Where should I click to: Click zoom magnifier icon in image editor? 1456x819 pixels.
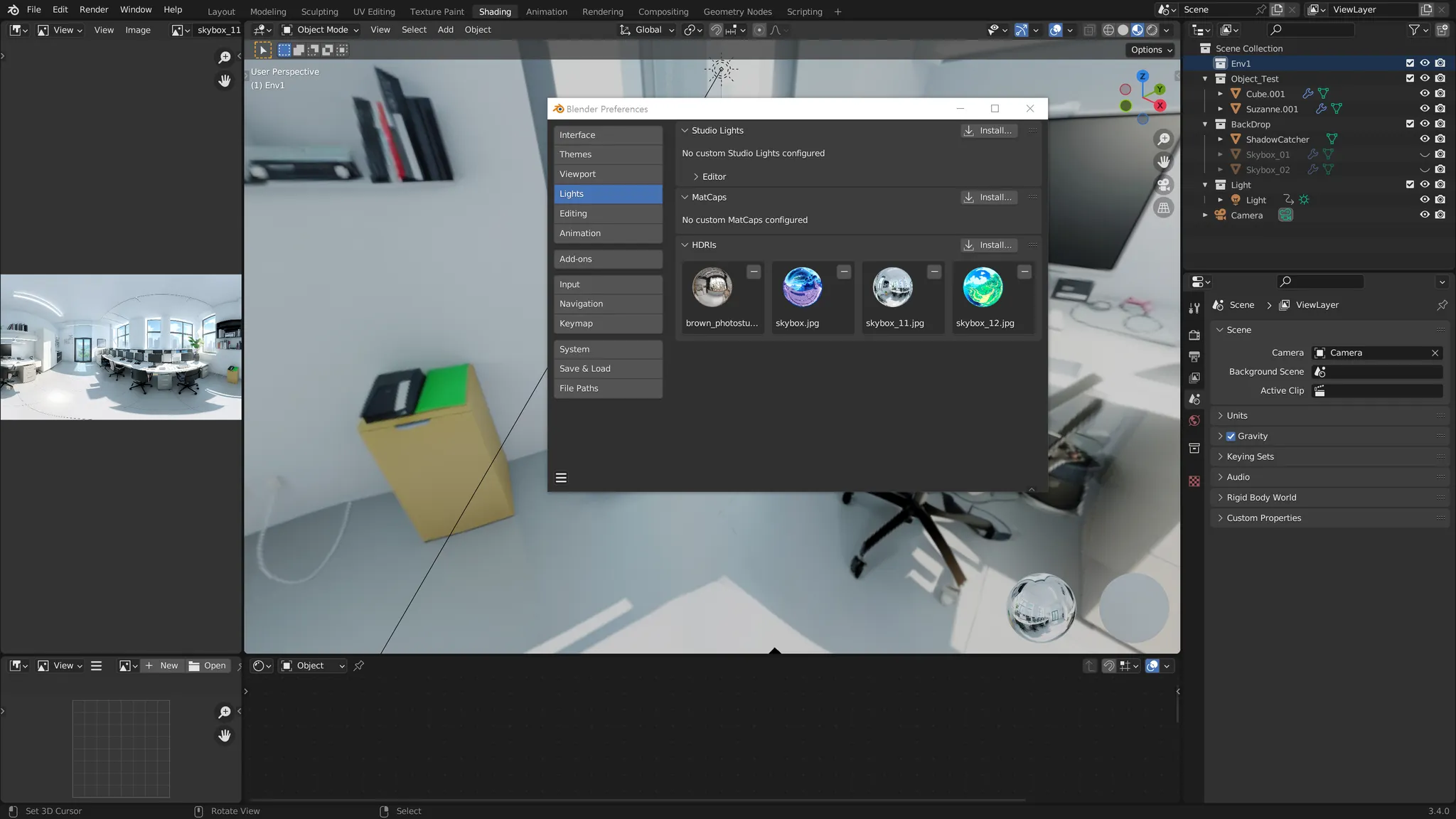point(225,58)
